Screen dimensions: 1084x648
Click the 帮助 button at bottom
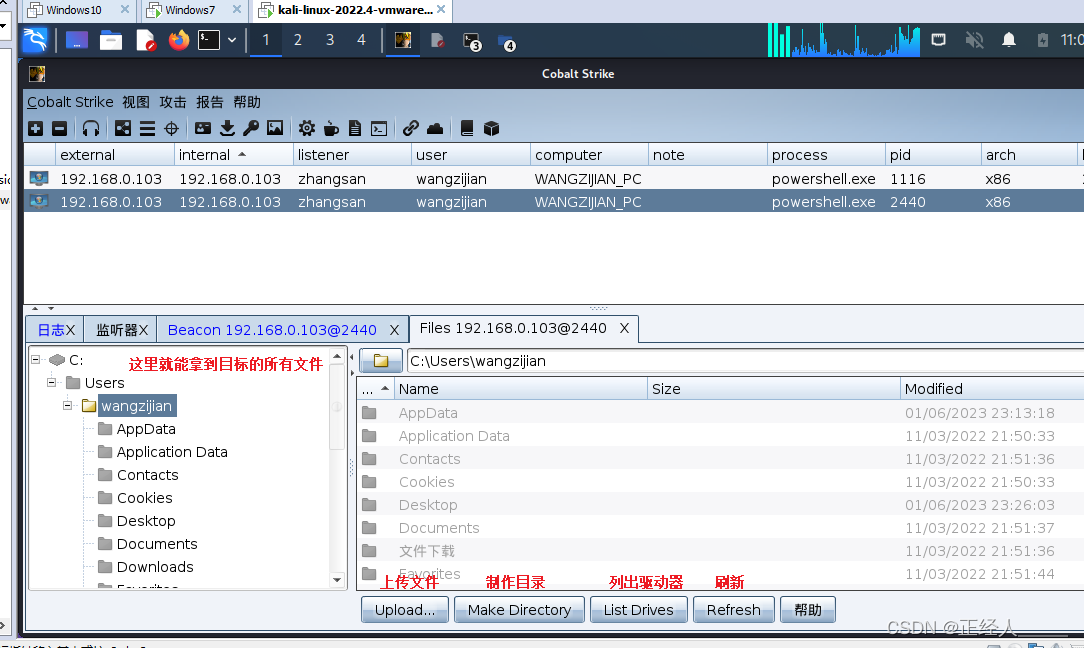pos(807,610)
